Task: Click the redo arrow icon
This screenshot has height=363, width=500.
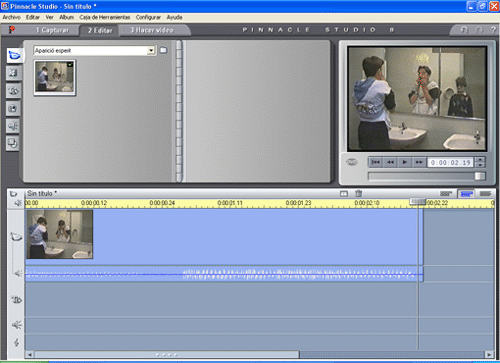Action: pos(479,30)
